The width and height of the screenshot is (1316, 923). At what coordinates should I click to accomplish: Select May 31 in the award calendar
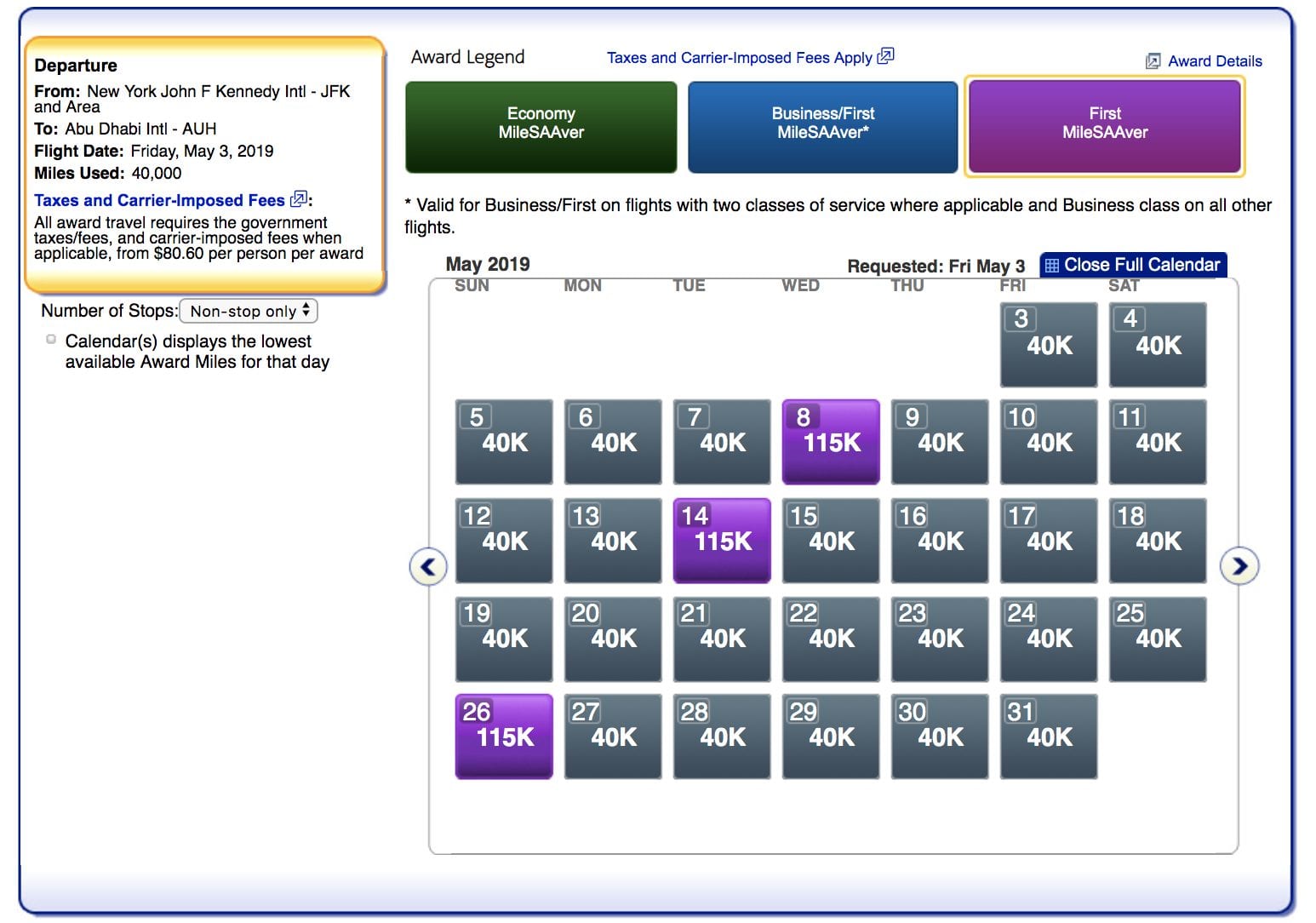coord(1048,736)
